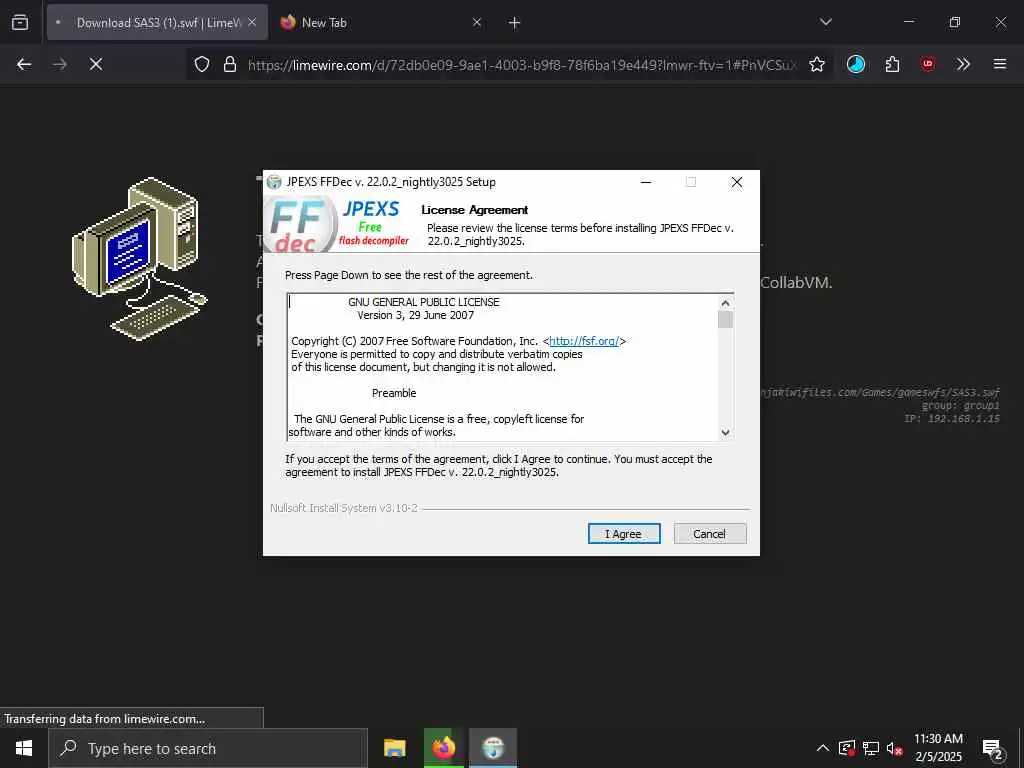The image size is (1024, 768).
Task: Click the muted volume tray icon
Action: coord(895,749)
